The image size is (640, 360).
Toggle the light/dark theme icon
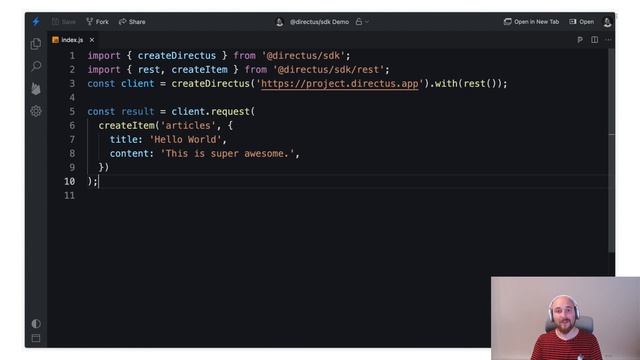[36, 323]
